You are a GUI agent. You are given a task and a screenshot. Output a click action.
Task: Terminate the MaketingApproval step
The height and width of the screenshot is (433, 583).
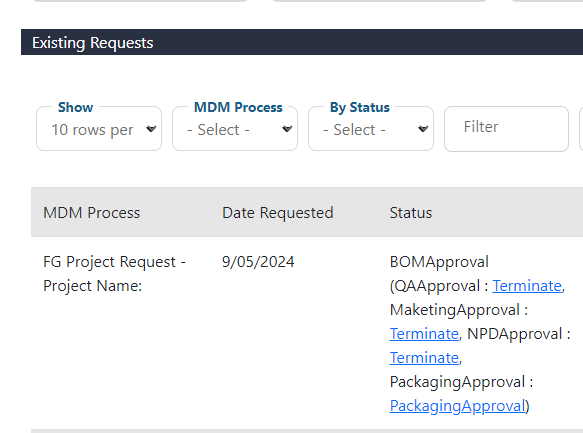(424, 334)
